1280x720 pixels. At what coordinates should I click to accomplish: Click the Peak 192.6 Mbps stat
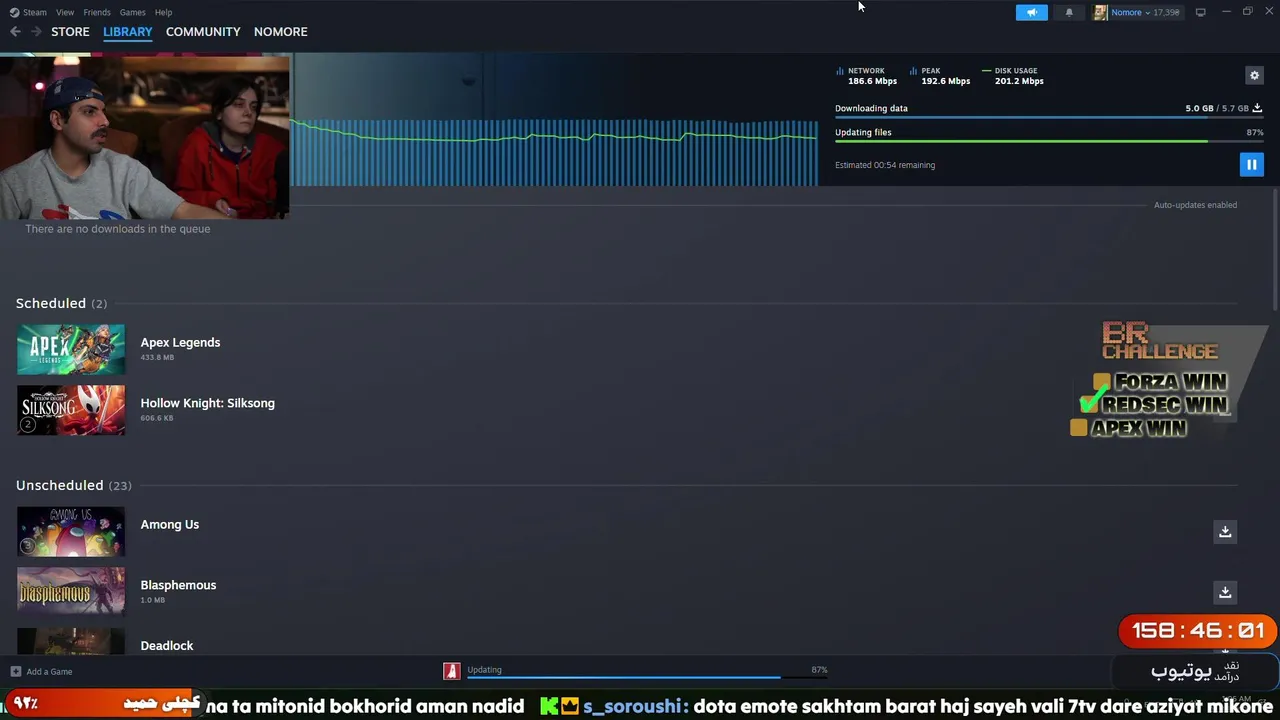[x=940, y=76]
